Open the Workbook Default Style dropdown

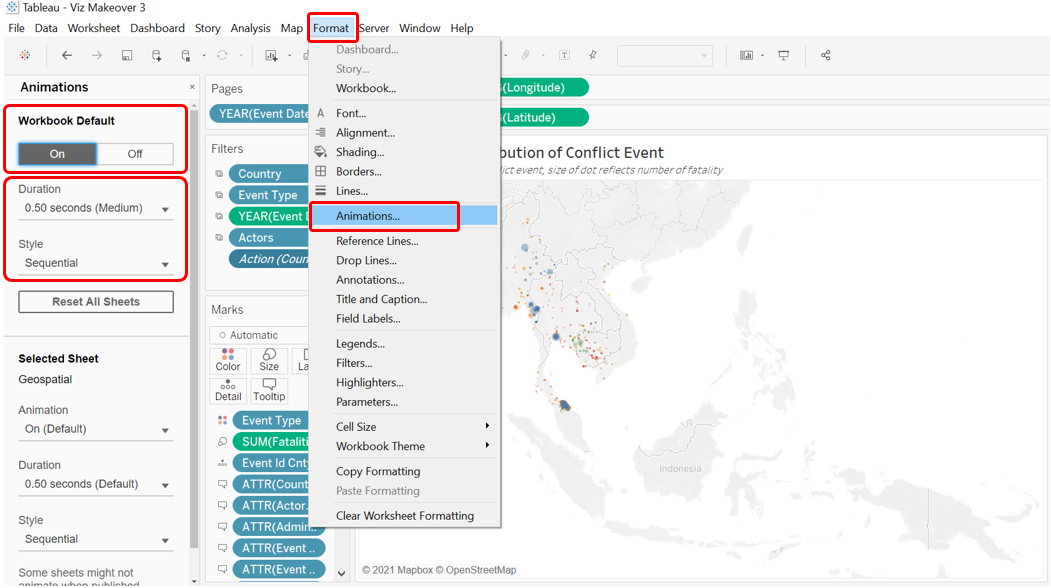(96, 264)
